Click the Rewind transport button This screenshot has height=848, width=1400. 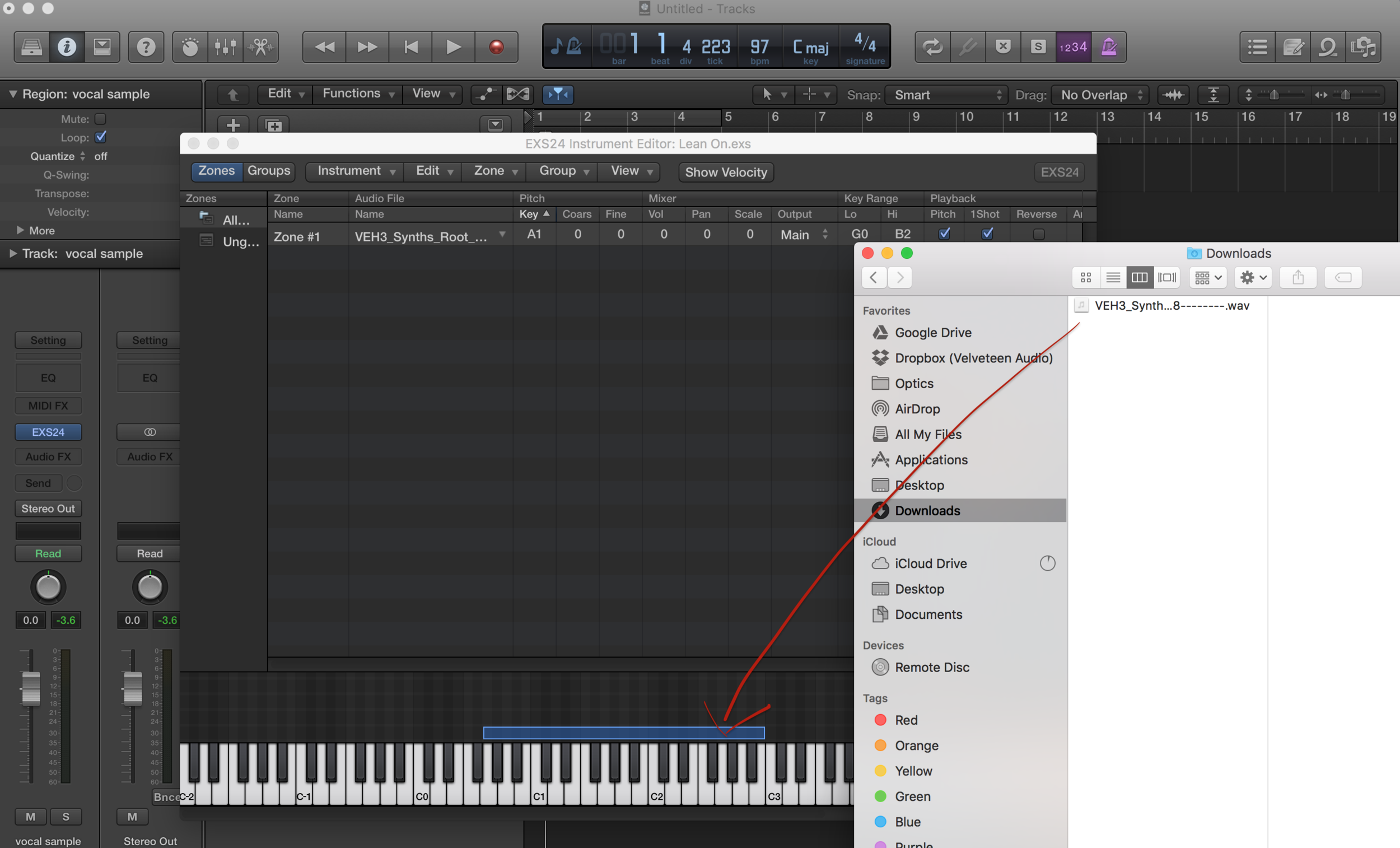pyautogui.click(x=324, y=46)
